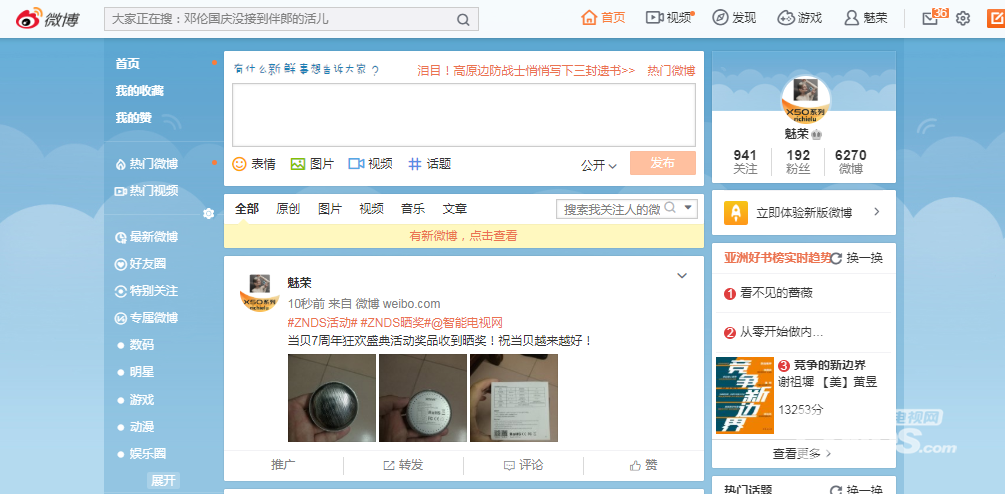Open the 泪目！高原边防战士 headline link
The image size is (1005, 494).
click(526, 70)
